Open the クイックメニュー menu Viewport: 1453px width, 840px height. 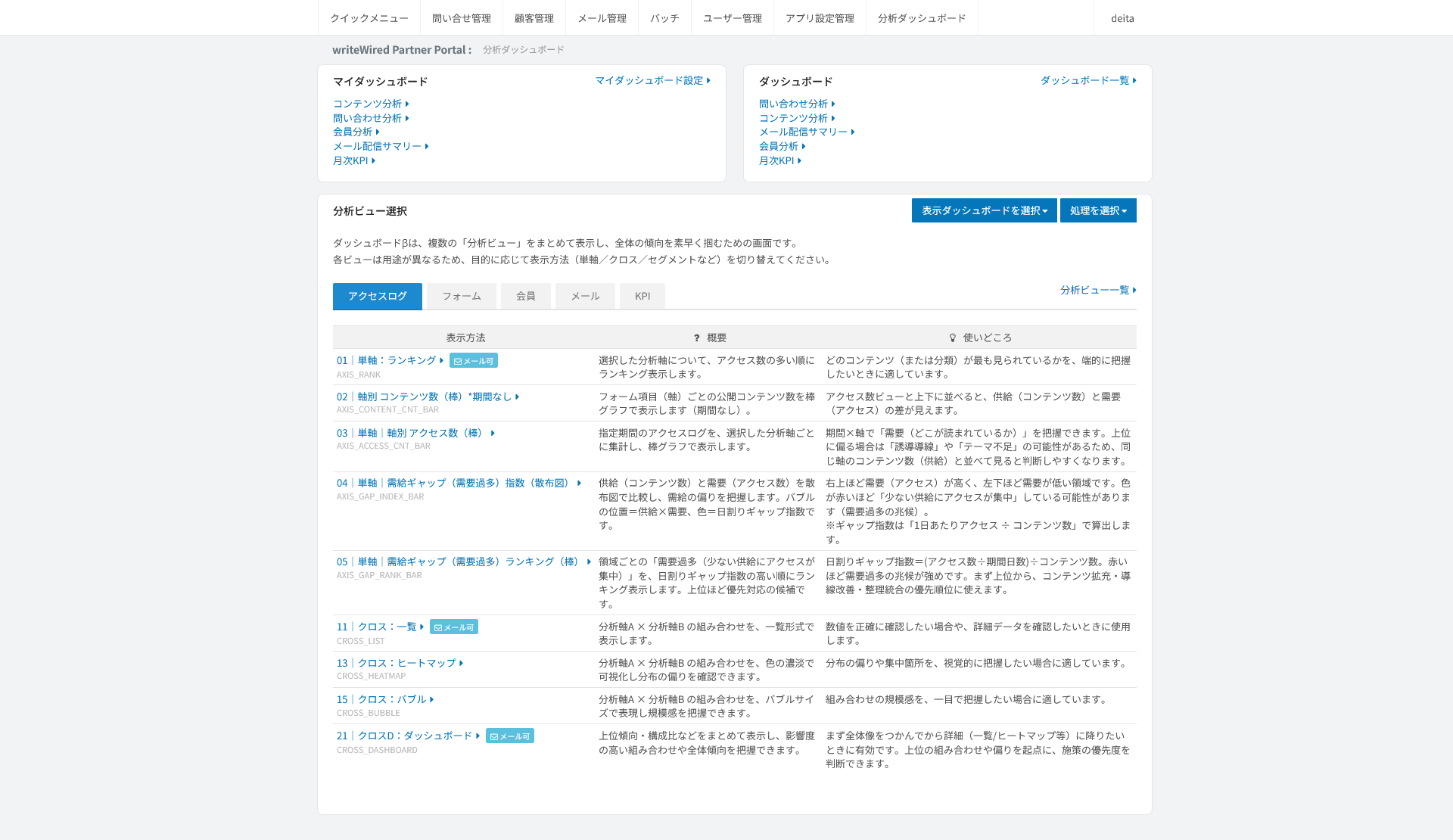pos(369,18)
